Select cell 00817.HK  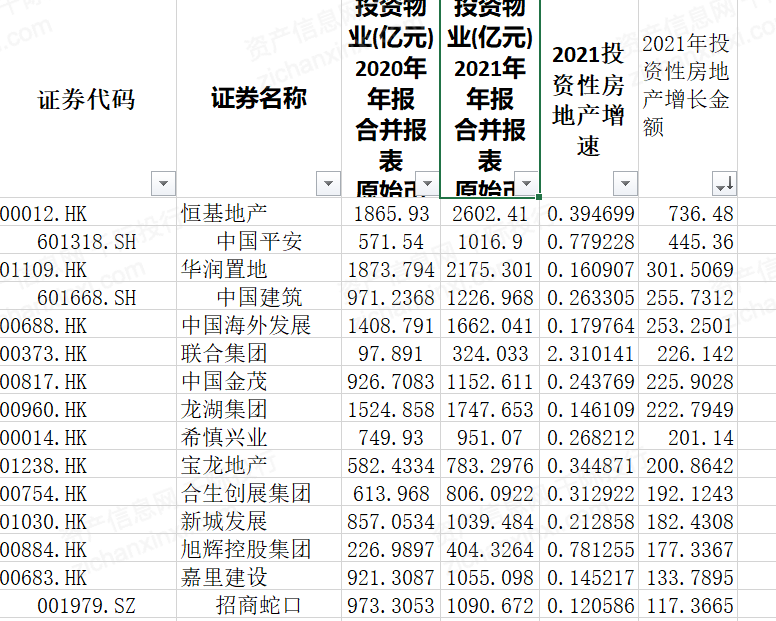88,382
